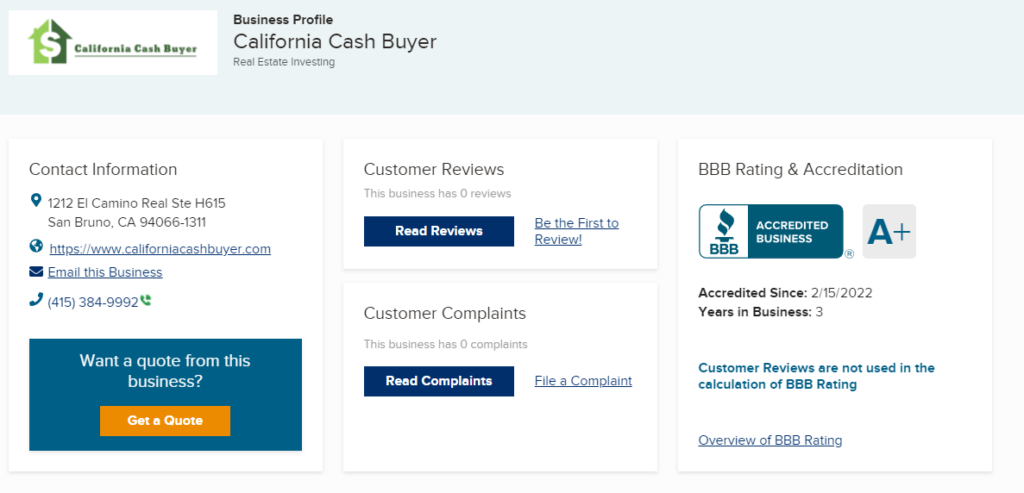Open Be the First to Review link
Image resolution: width=1024 pixels, height=493 pixels.
coord(577,231)
